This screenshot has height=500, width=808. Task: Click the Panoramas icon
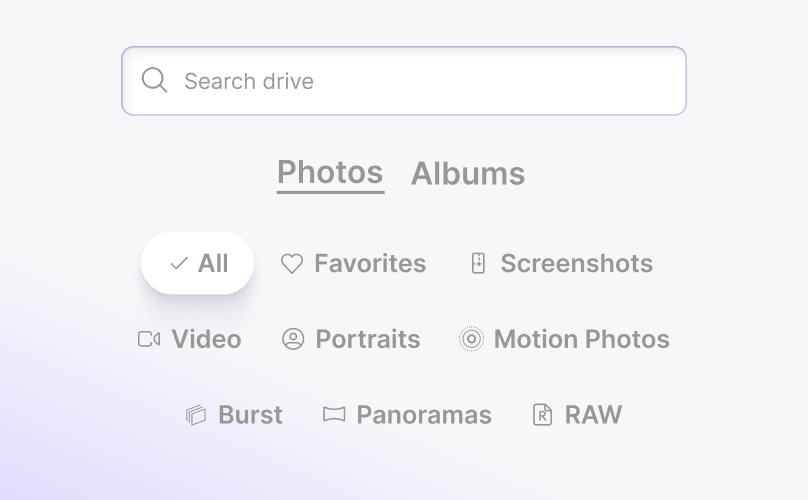[x=334, y=415]
